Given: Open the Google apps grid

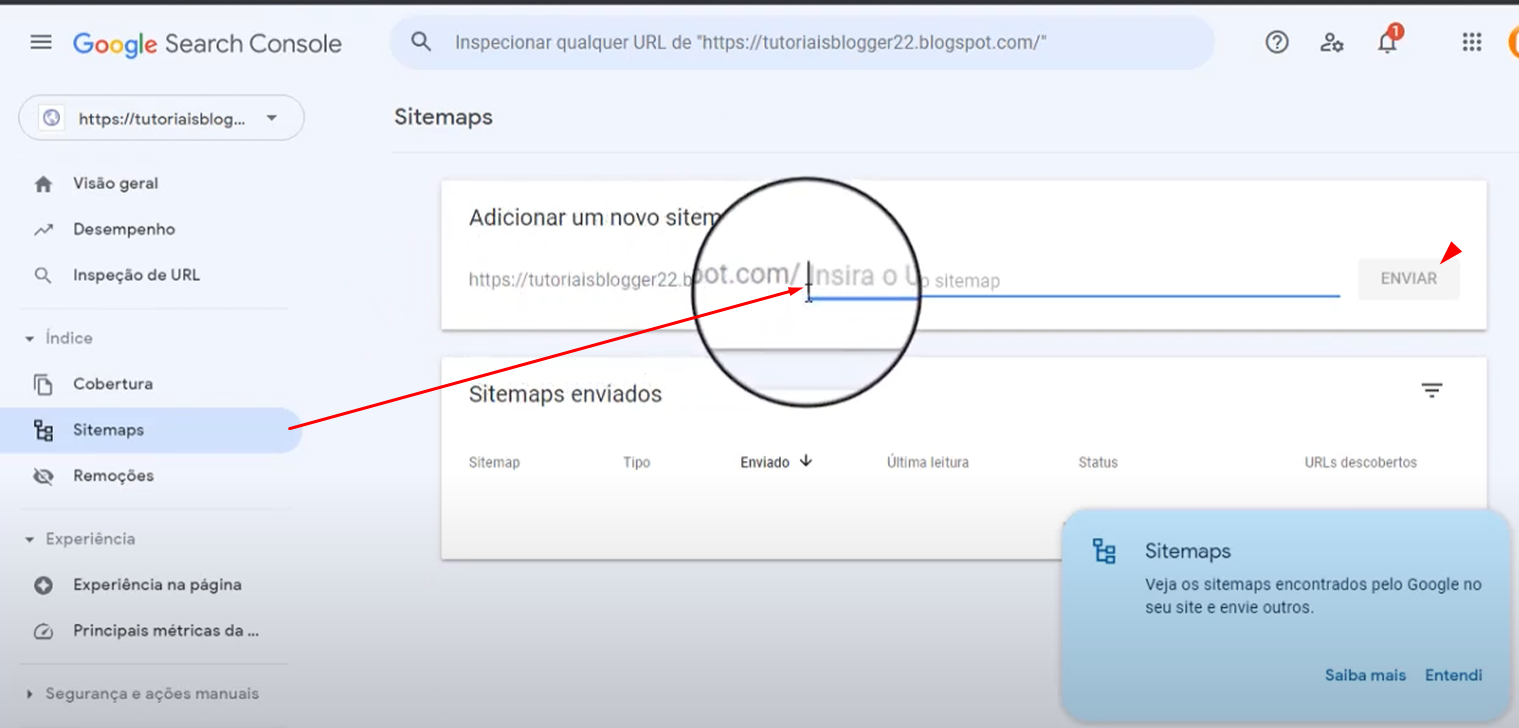Looking at the screenshot, I should click(x=1471, y=43).
